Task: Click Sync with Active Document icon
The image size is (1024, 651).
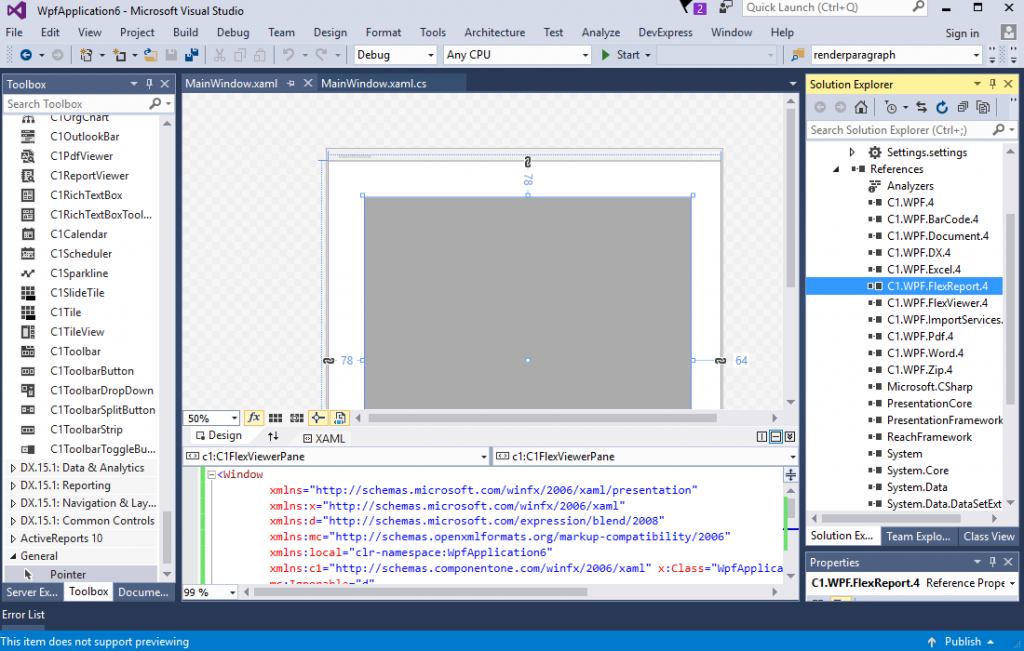Action: point(921,107)
